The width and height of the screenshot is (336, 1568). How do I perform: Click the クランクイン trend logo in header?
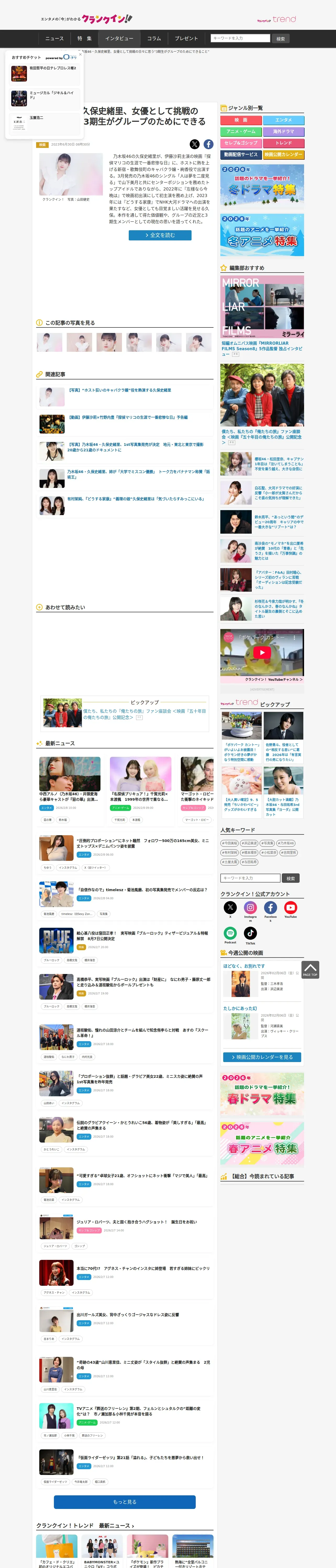(276, 20)
